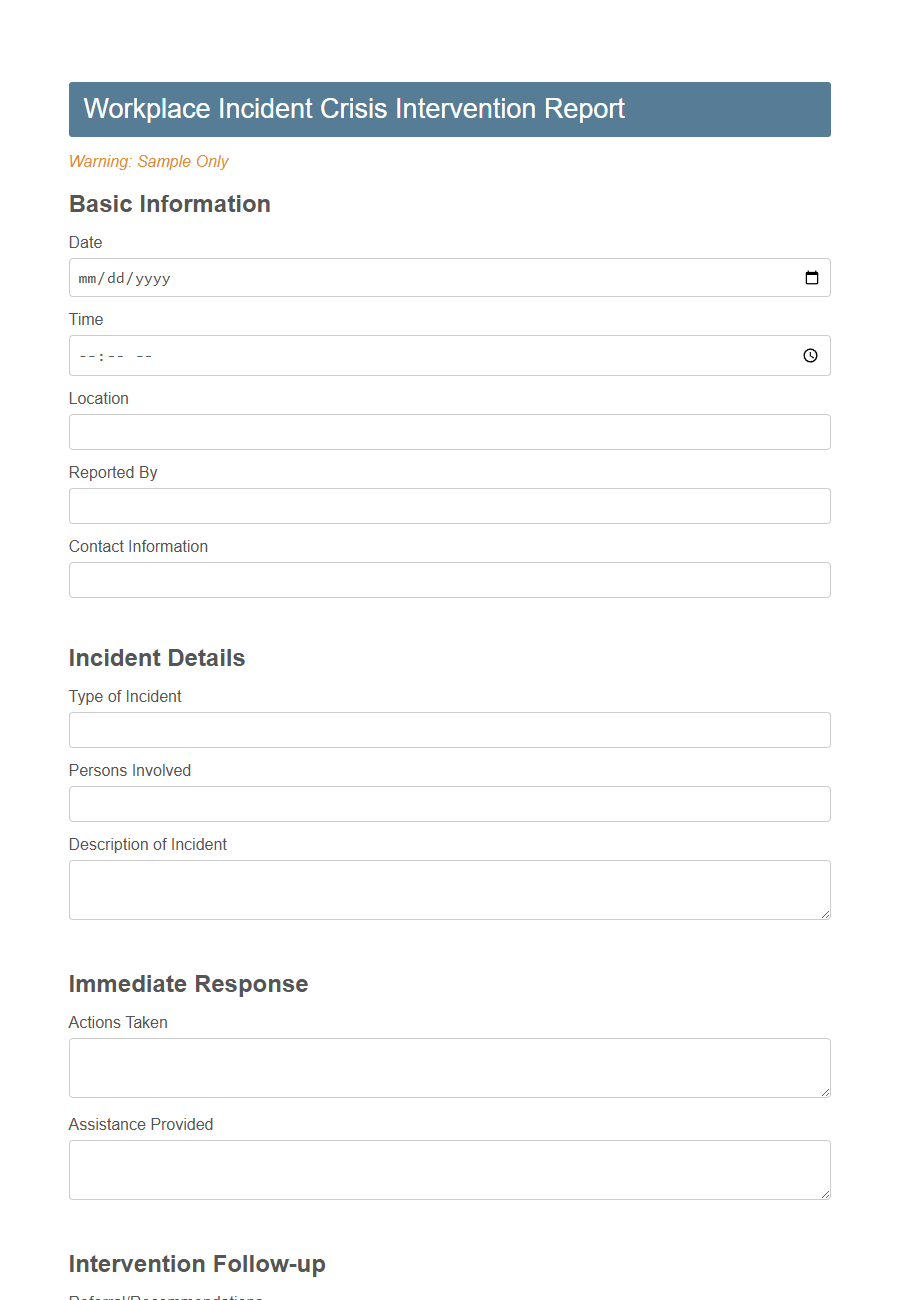This screenshot has width=900, height=1300.
Task: Click the report title banner
Action: point(354,109)
